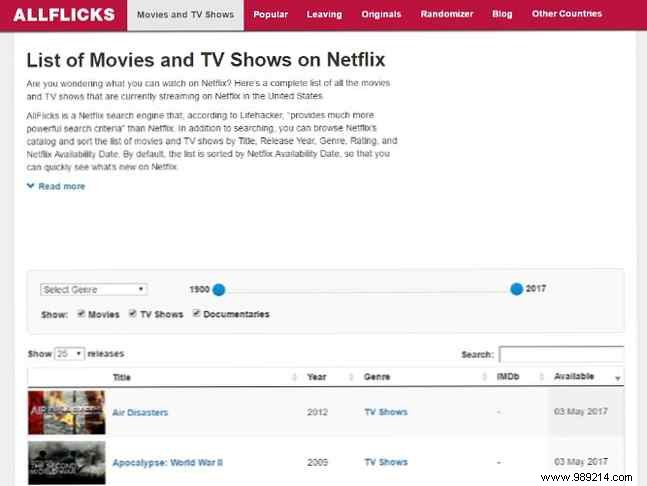
Task: Go to the Popular tab
Action: [271, 14]
